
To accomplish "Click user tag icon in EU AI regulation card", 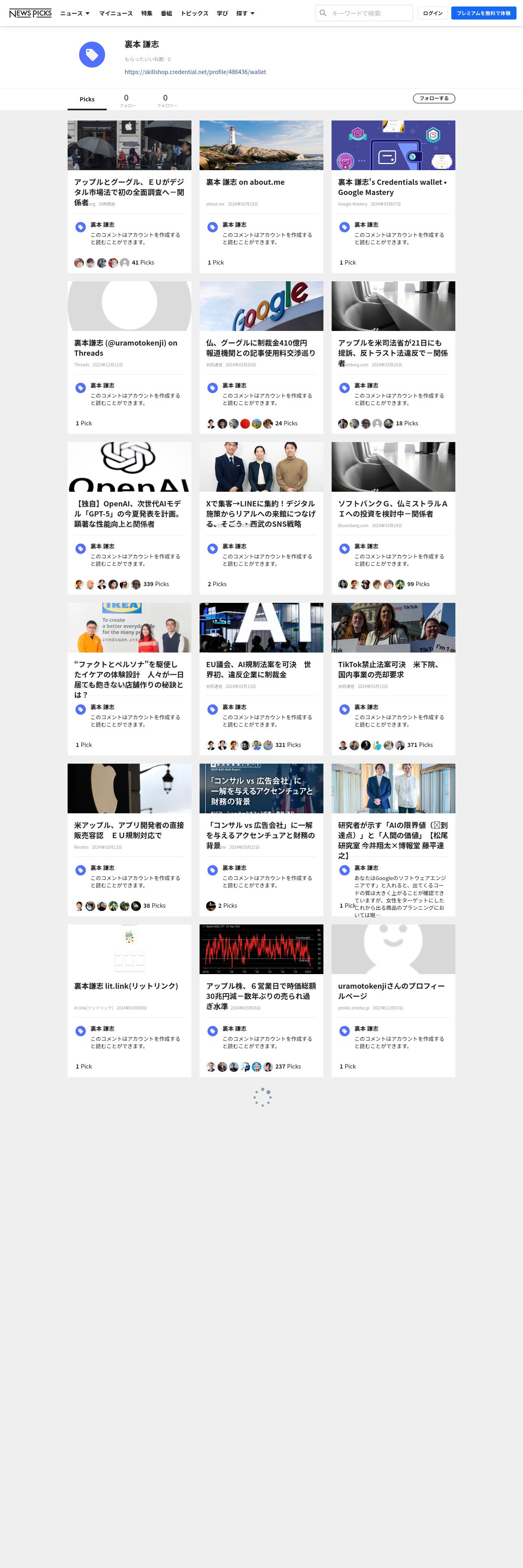I will [x=213, y=709].
